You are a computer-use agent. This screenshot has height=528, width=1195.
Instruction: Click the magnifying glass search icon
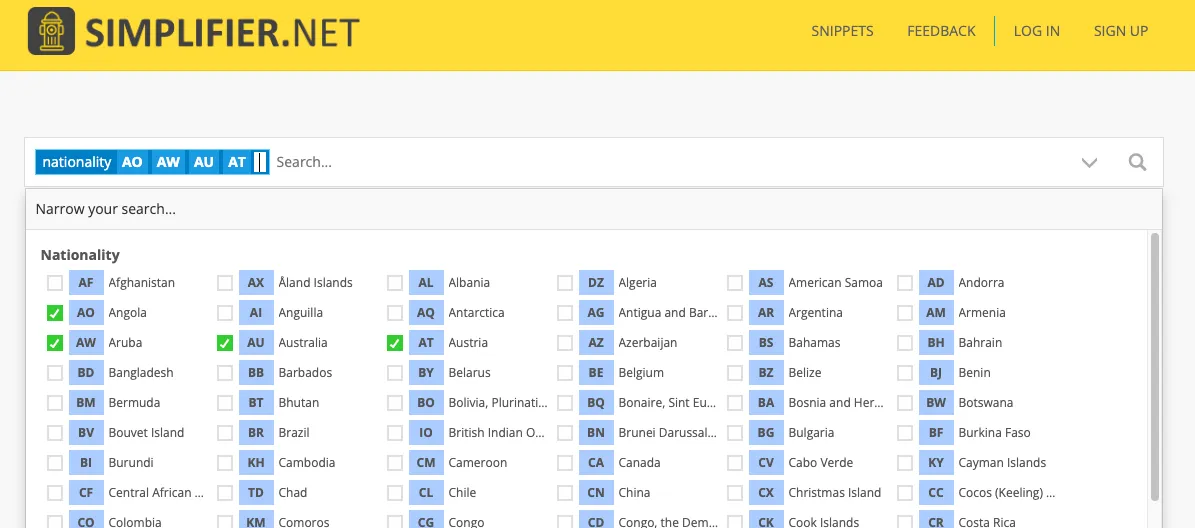(1137, 162)
